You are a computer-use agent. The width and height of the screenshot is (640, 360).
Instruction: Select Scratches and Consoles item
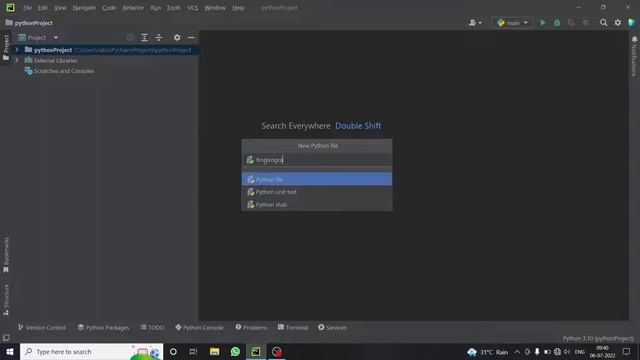coord(59,71)
